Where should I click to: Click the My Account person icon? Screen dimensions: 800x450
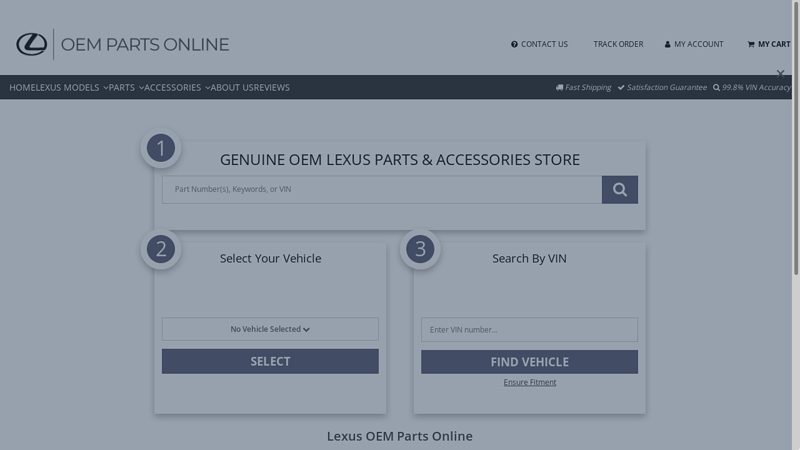point(667,44)
